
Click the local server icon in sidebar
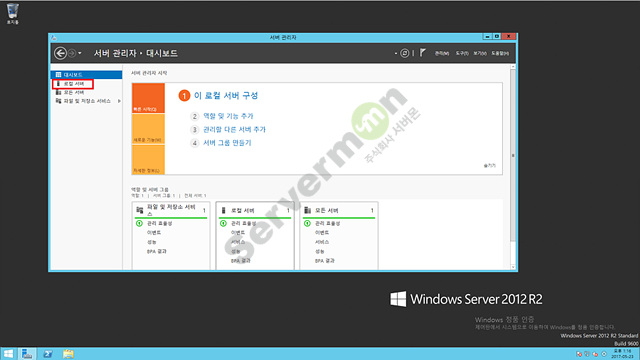(x=58, y=84)
